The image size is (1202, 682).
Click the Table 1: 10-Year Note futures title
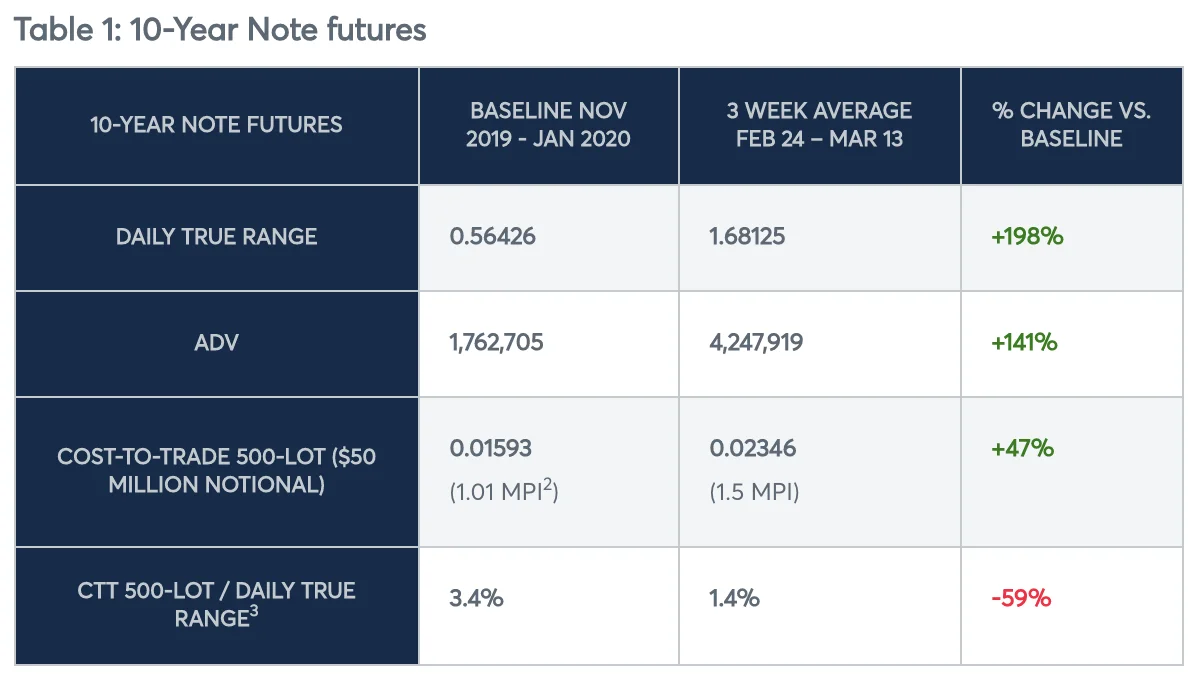[x=220, y=29]
